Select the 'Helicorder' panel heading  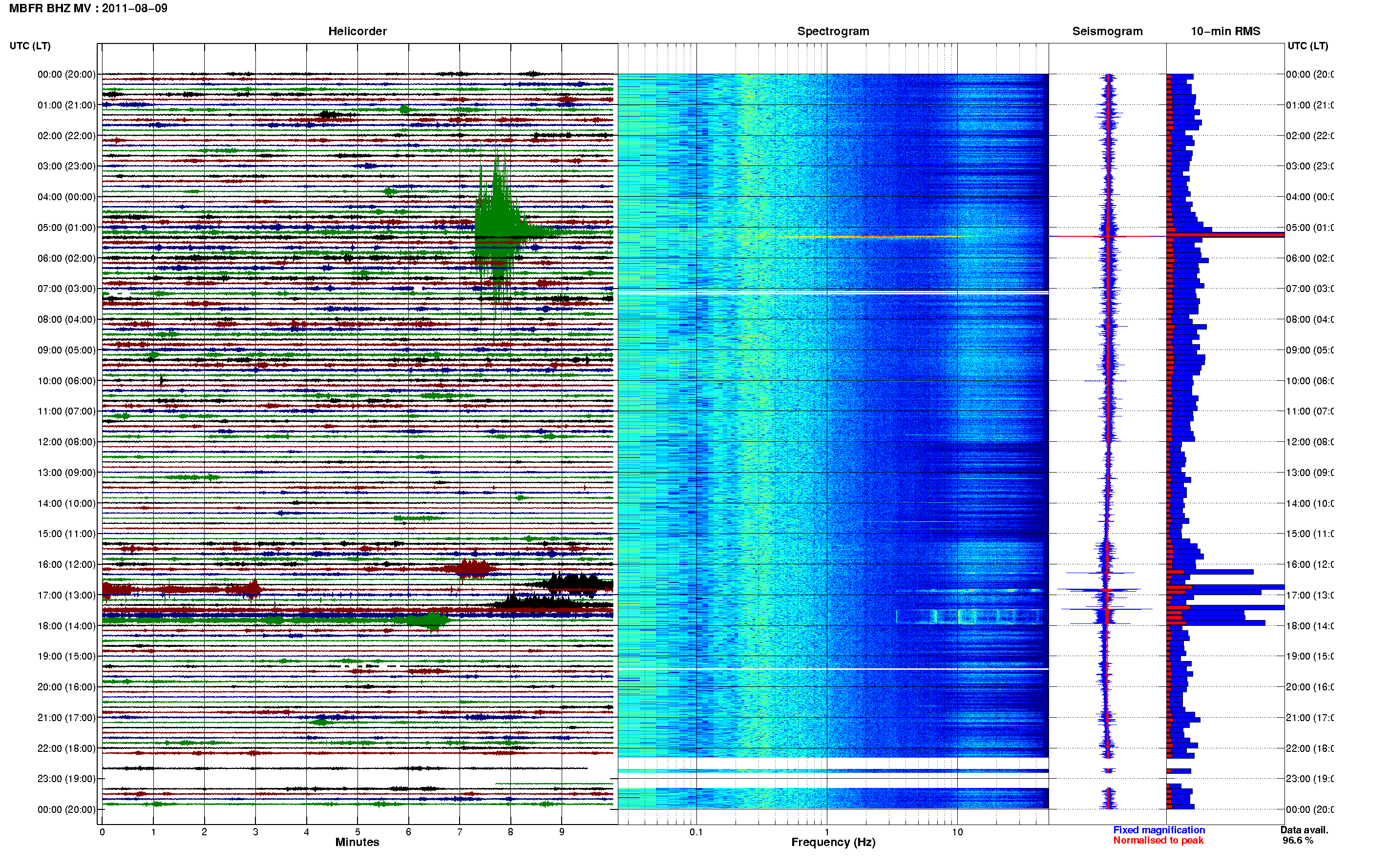point(357,31)
